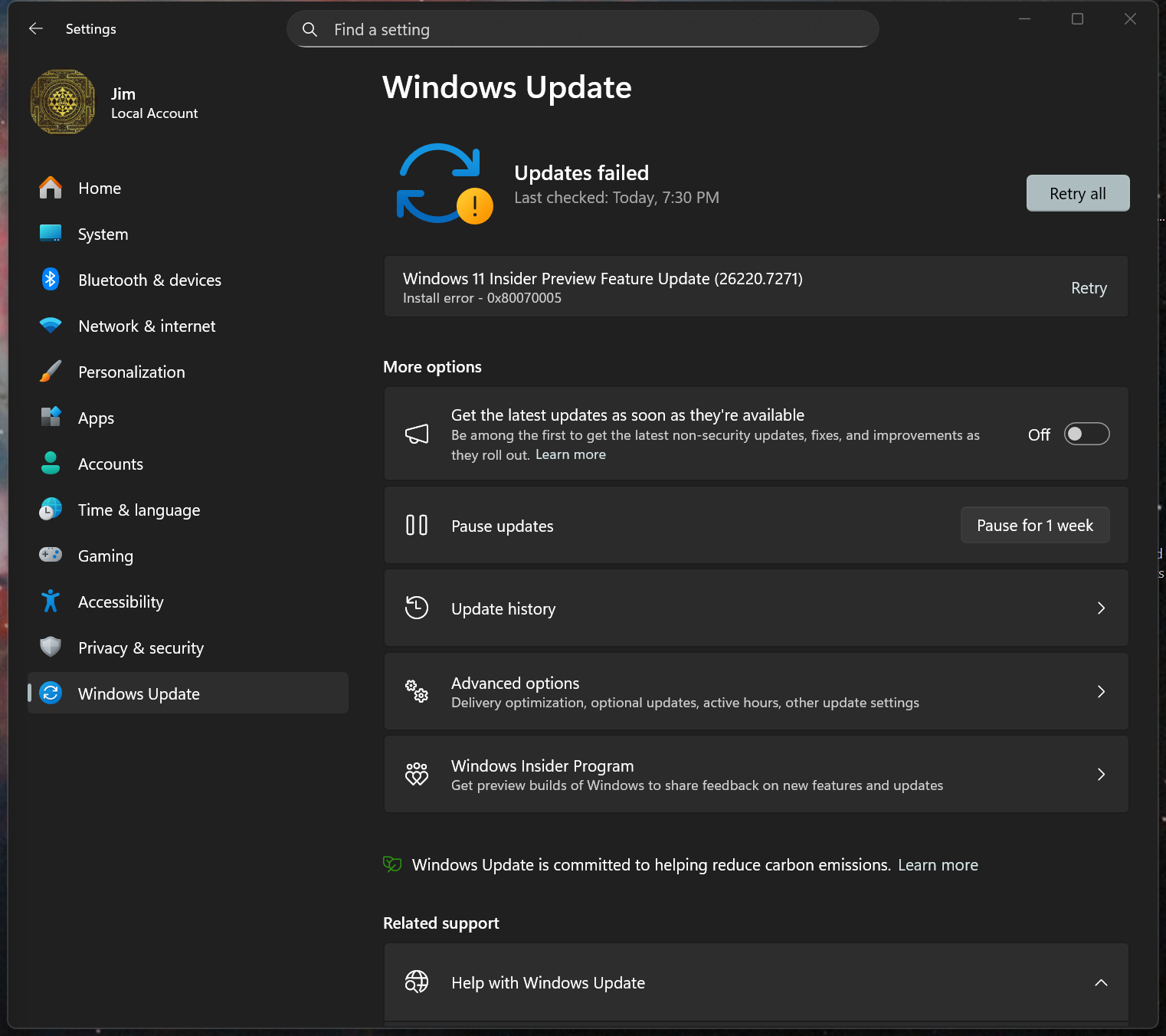Viewport: 1166px width, 1036px height.
Task: Click the Find a setting search field
Action: (582, 29)
